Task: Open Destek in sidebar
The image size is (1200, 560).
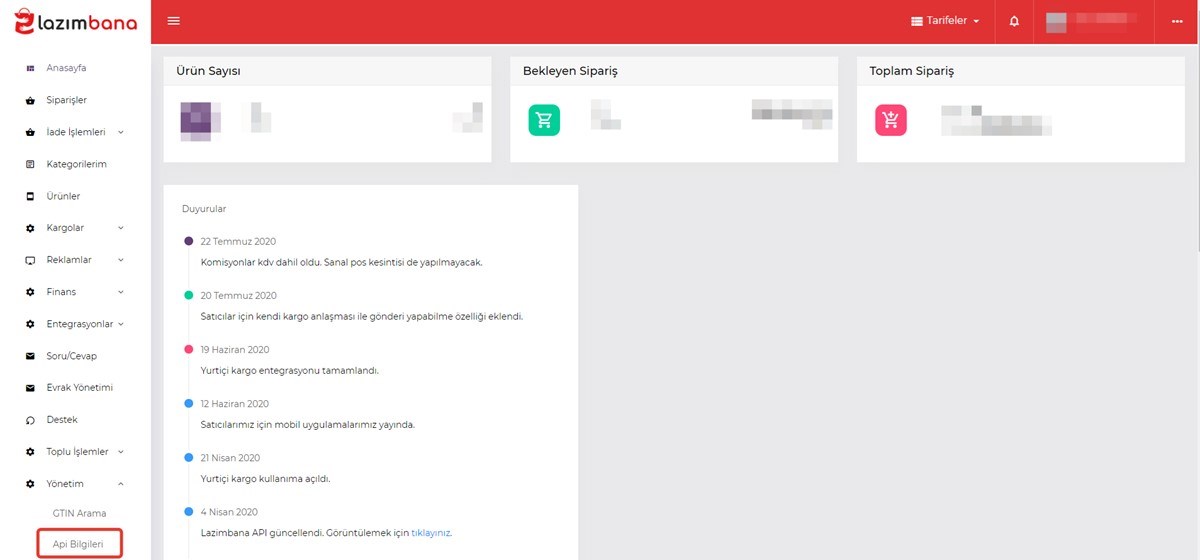Action: coord(62,420)
